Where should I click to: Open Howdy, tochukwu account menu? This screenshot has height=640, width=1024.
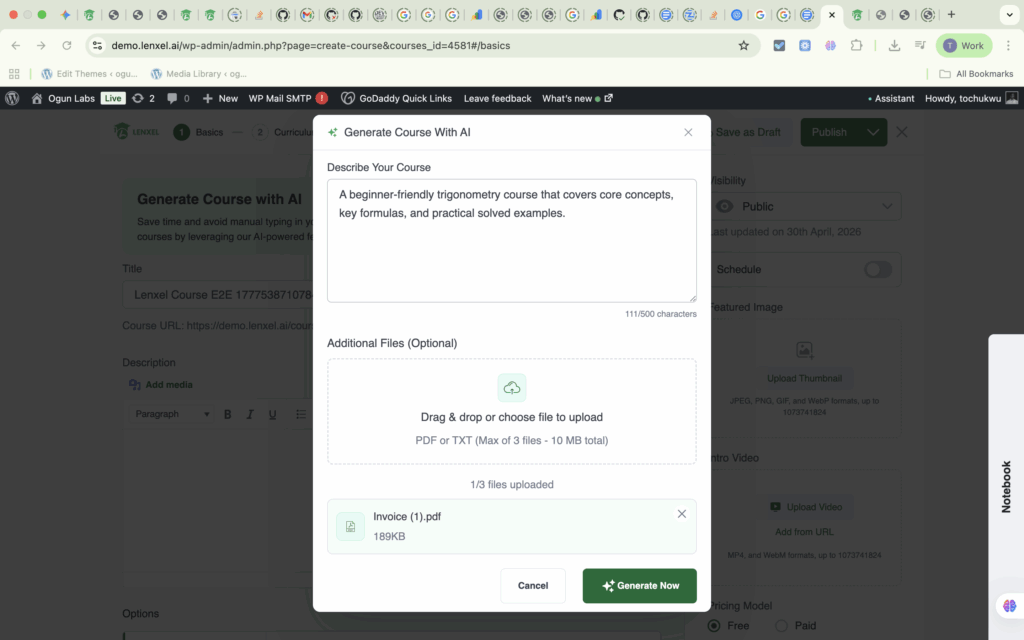pyautogui.click(x=971, y=98)
